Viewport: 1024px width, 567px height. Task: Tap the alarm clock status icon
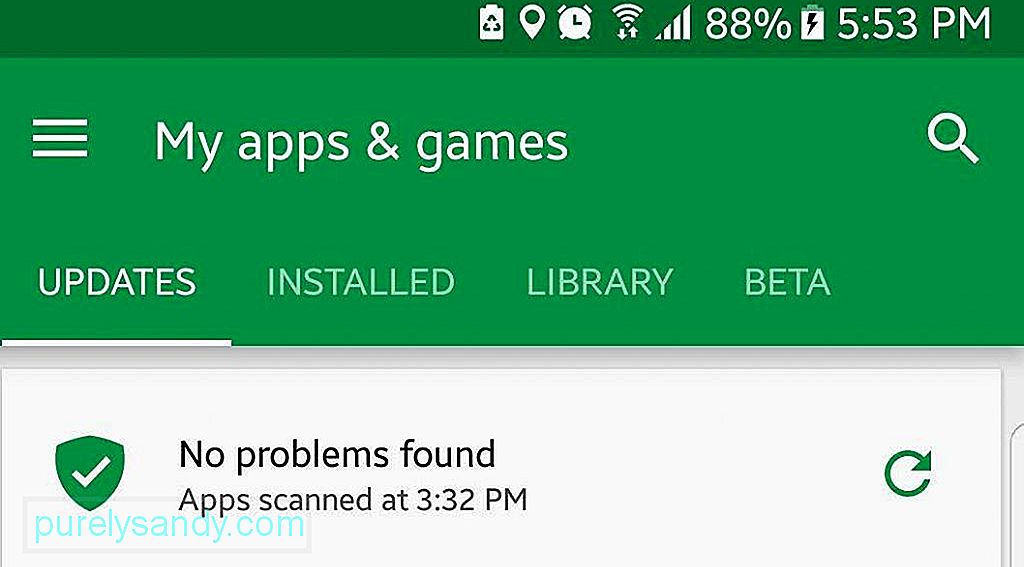[575, 22]
